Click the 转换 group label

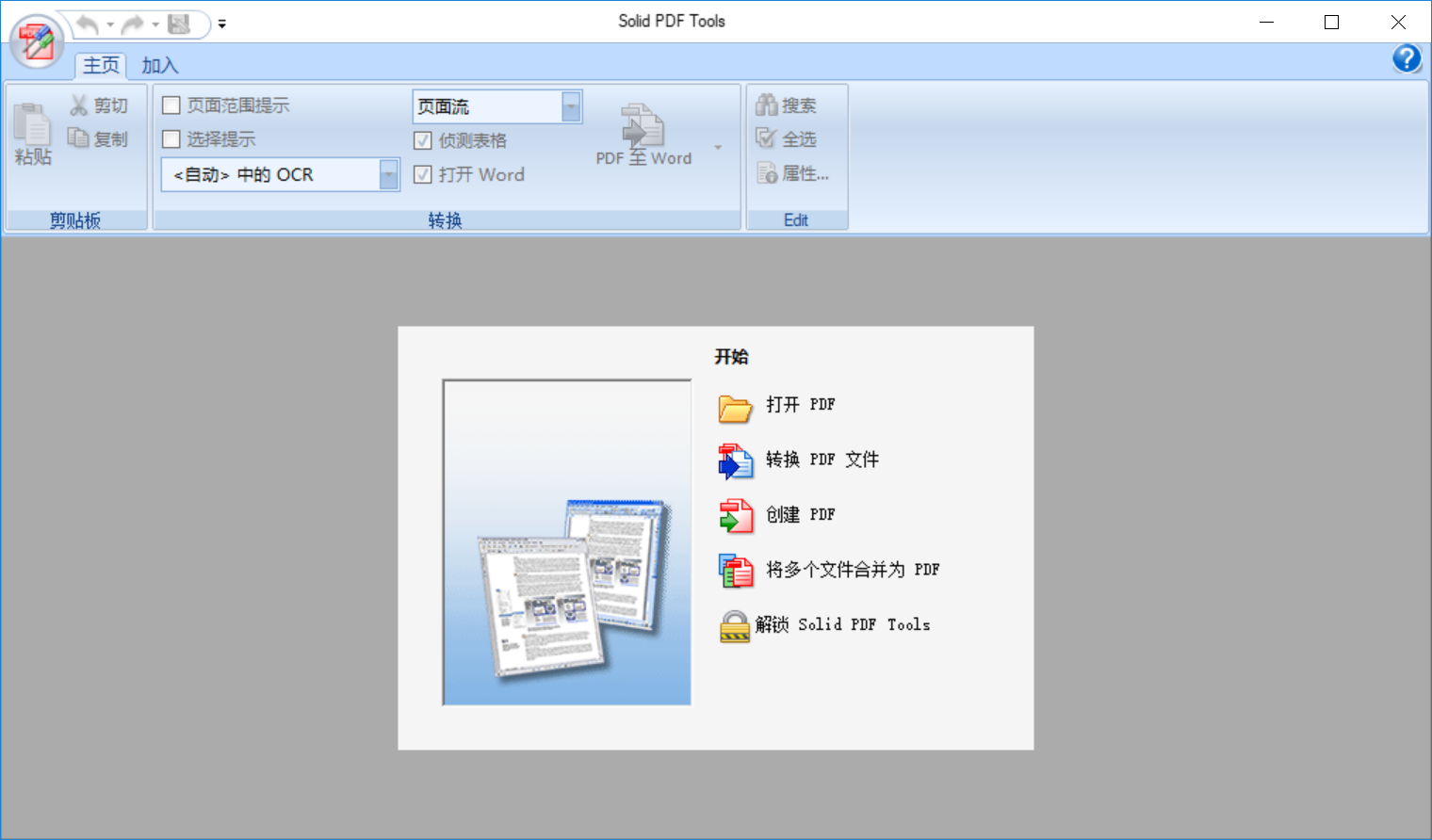pyautogui.click(x=446, y=220)
